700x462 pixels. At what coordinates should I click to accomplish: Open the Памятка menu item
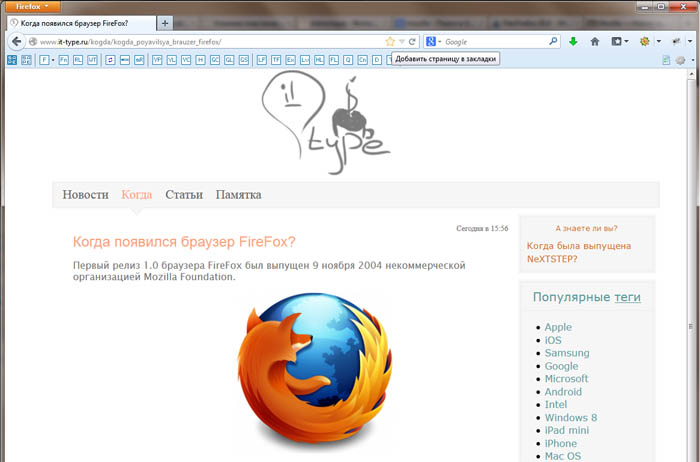(238, 195)
